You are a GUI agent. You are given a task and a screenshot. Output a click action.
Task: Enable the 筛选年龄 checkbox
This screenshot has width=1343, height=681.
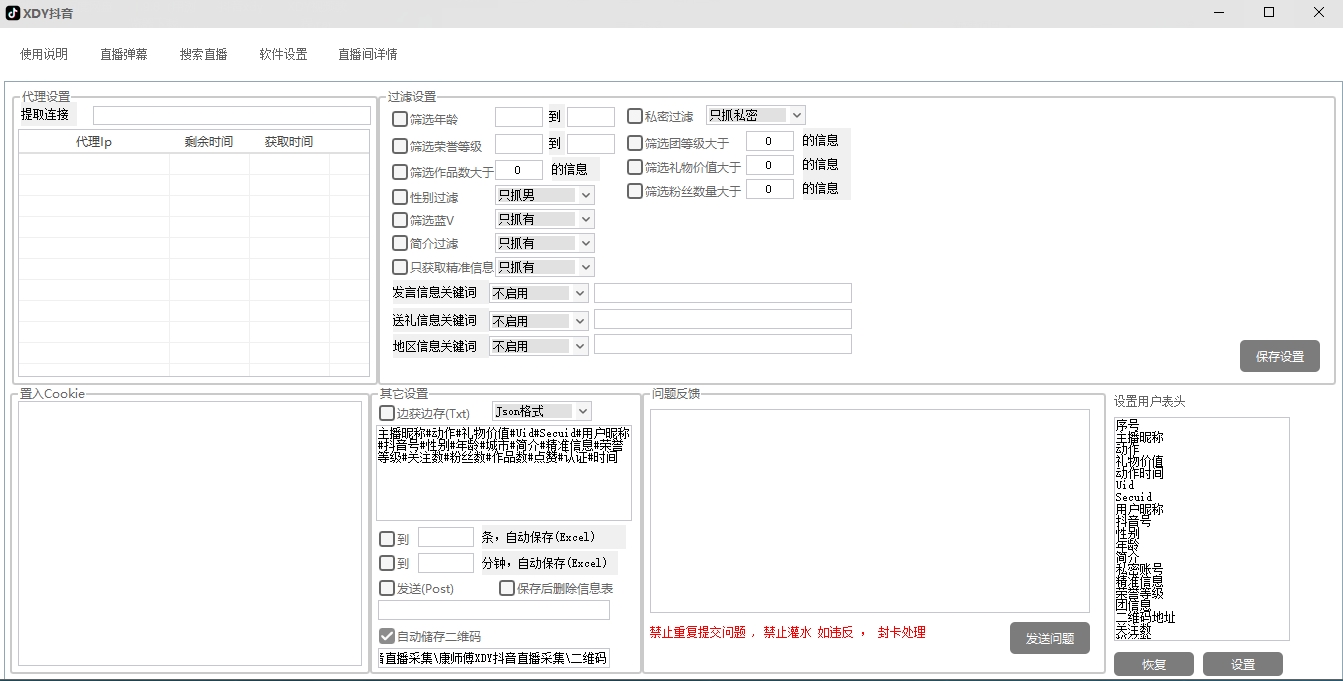pyautogui.click(x=400, y=119)
